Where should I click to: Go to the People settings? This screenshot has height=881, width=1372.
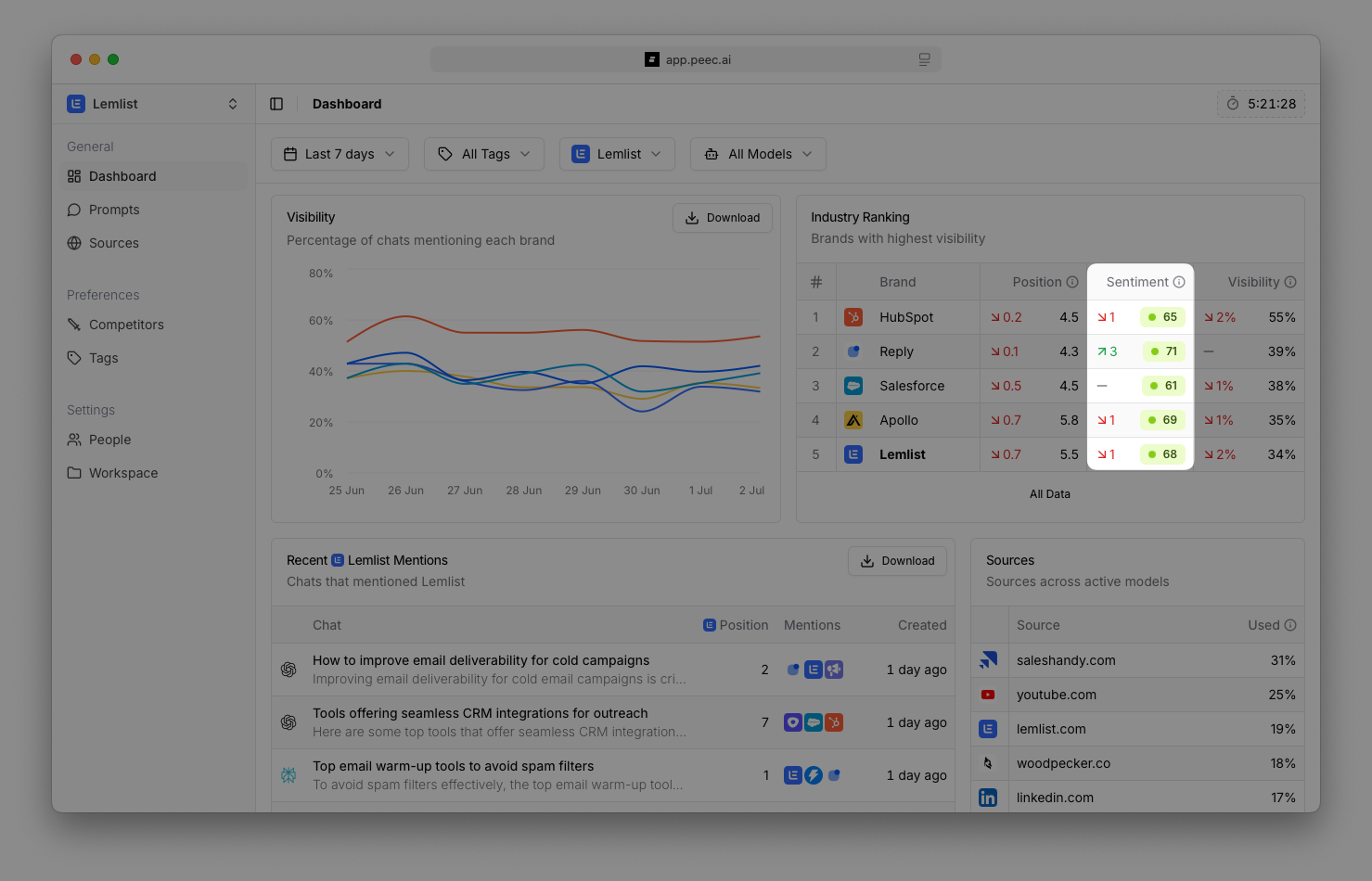pos(109,439)
